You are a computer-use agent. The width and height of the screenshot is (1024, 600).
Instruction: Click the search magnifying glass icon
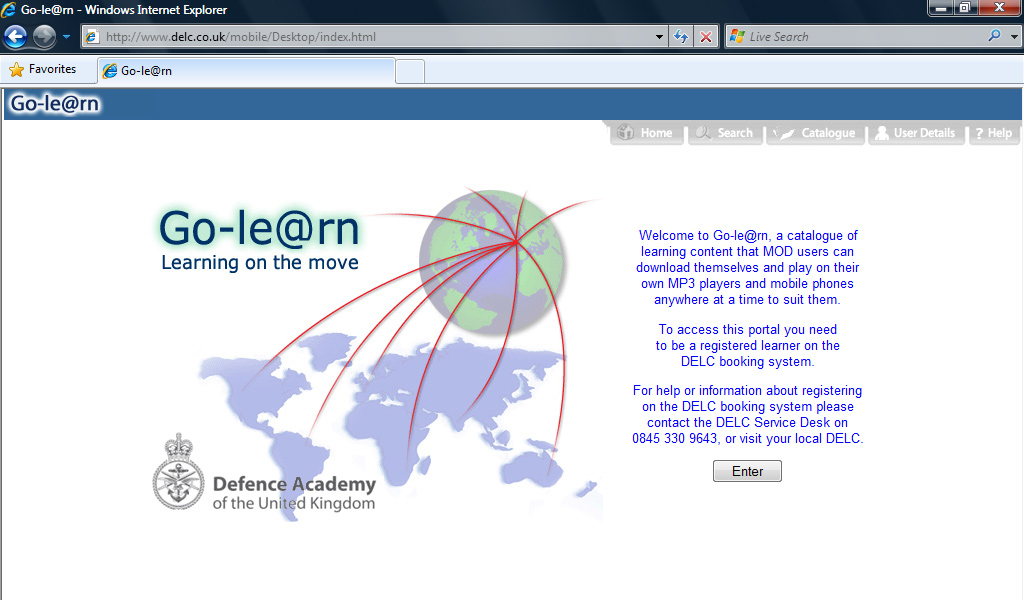point(993,36)
